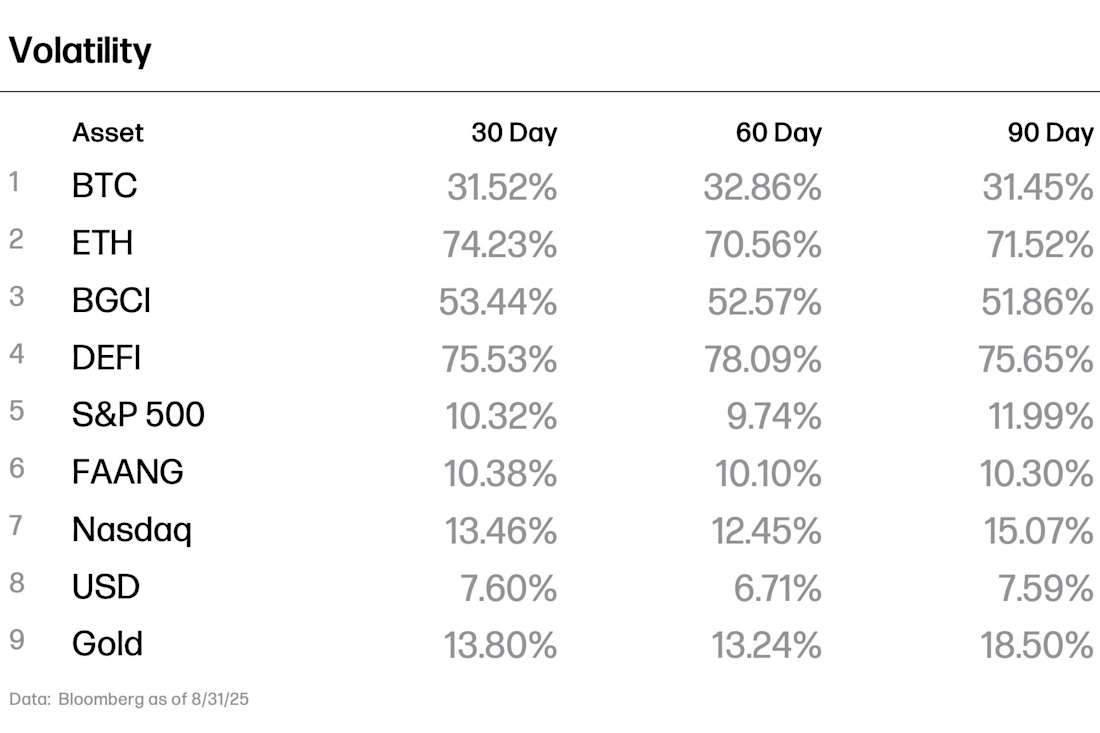
Task: Select DEFI 90 Day value 75.65%
Action: pyautogui.click(x=1036, y=359)
